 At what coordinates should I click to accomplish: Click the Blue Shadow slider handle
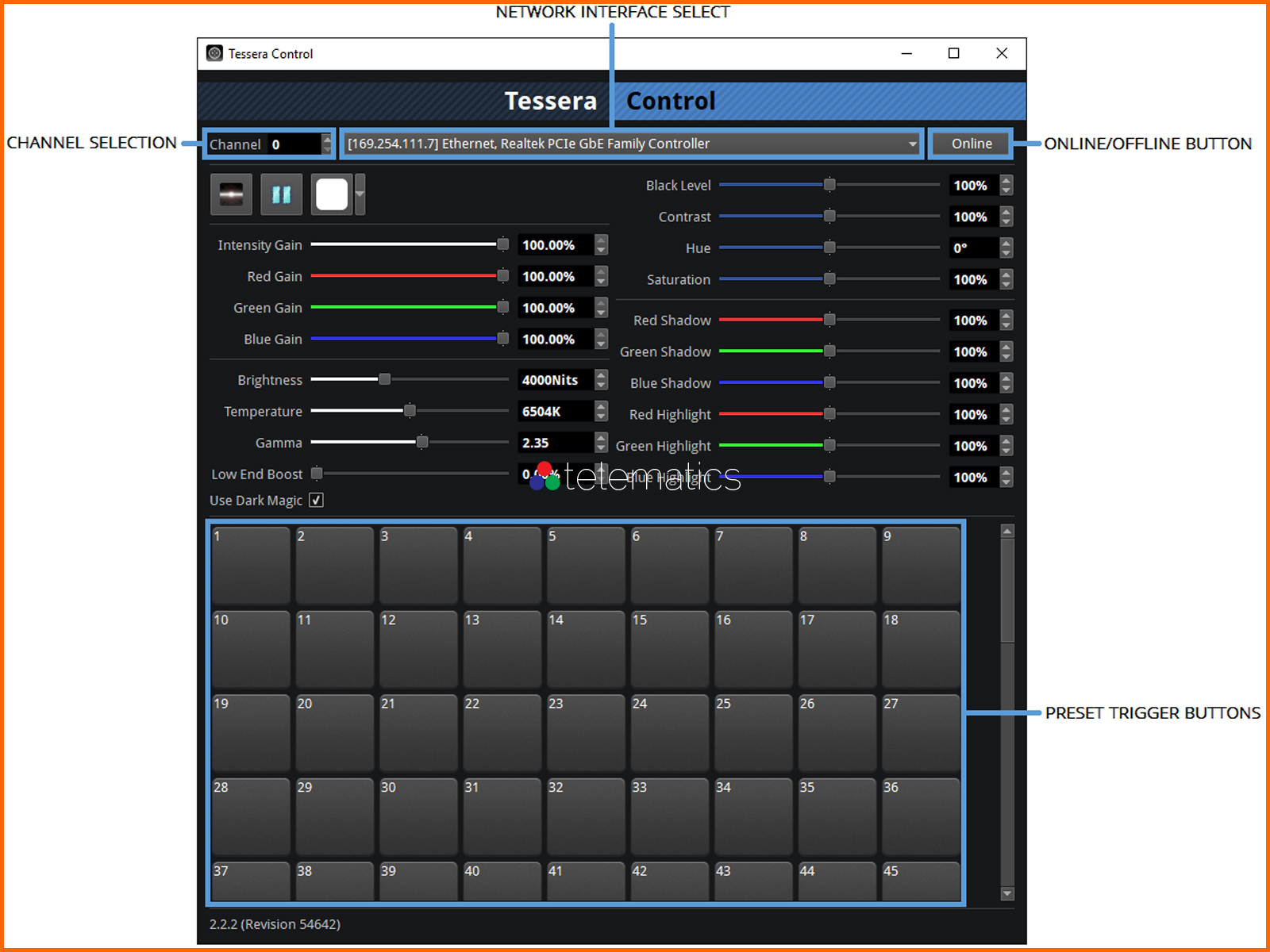click(x=829, y=382)
